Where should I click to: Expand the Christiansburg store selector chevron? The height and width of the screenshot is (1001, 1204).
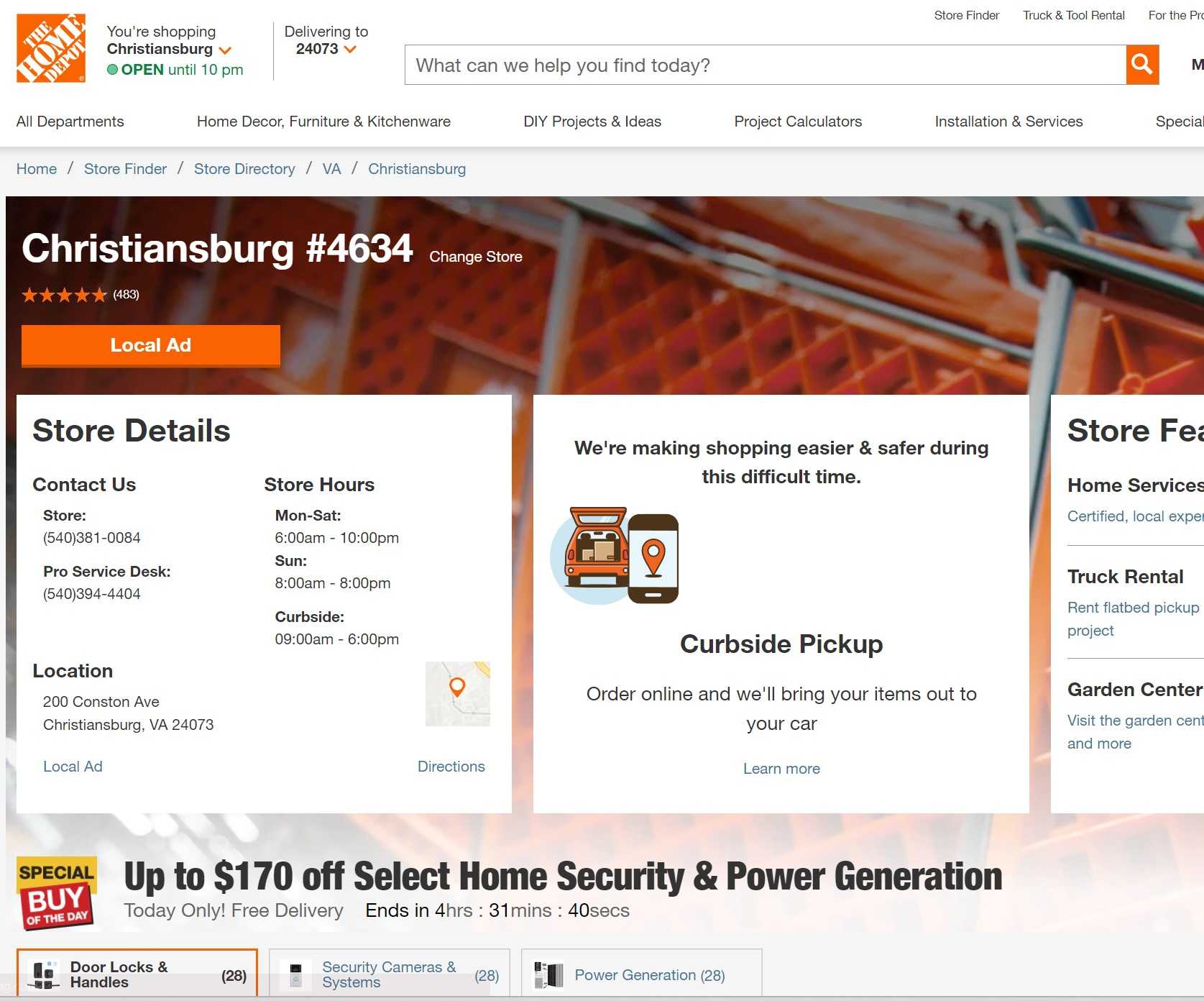tap(225, 50)
